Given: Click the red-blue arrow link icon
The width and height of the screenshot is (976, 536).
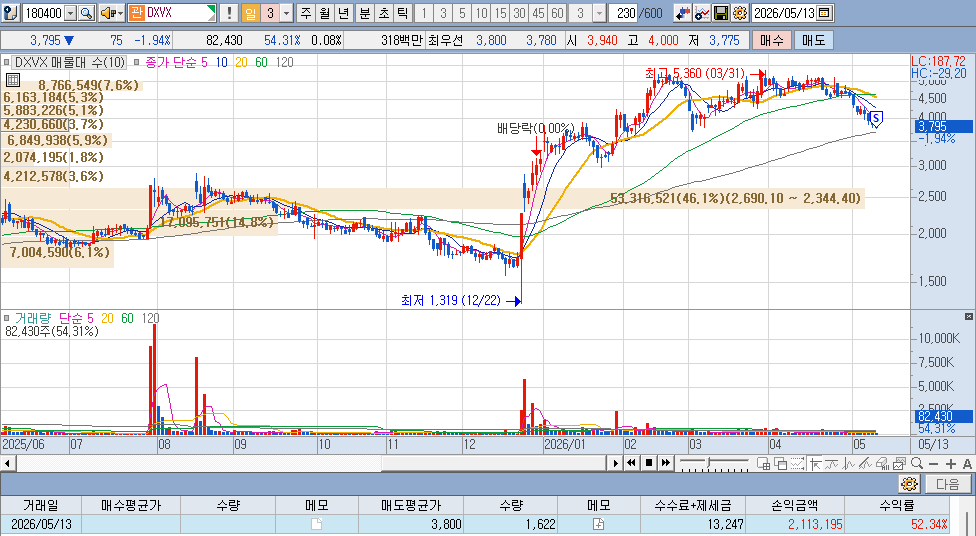Looking at the screenshot, I should click(683, 12).
